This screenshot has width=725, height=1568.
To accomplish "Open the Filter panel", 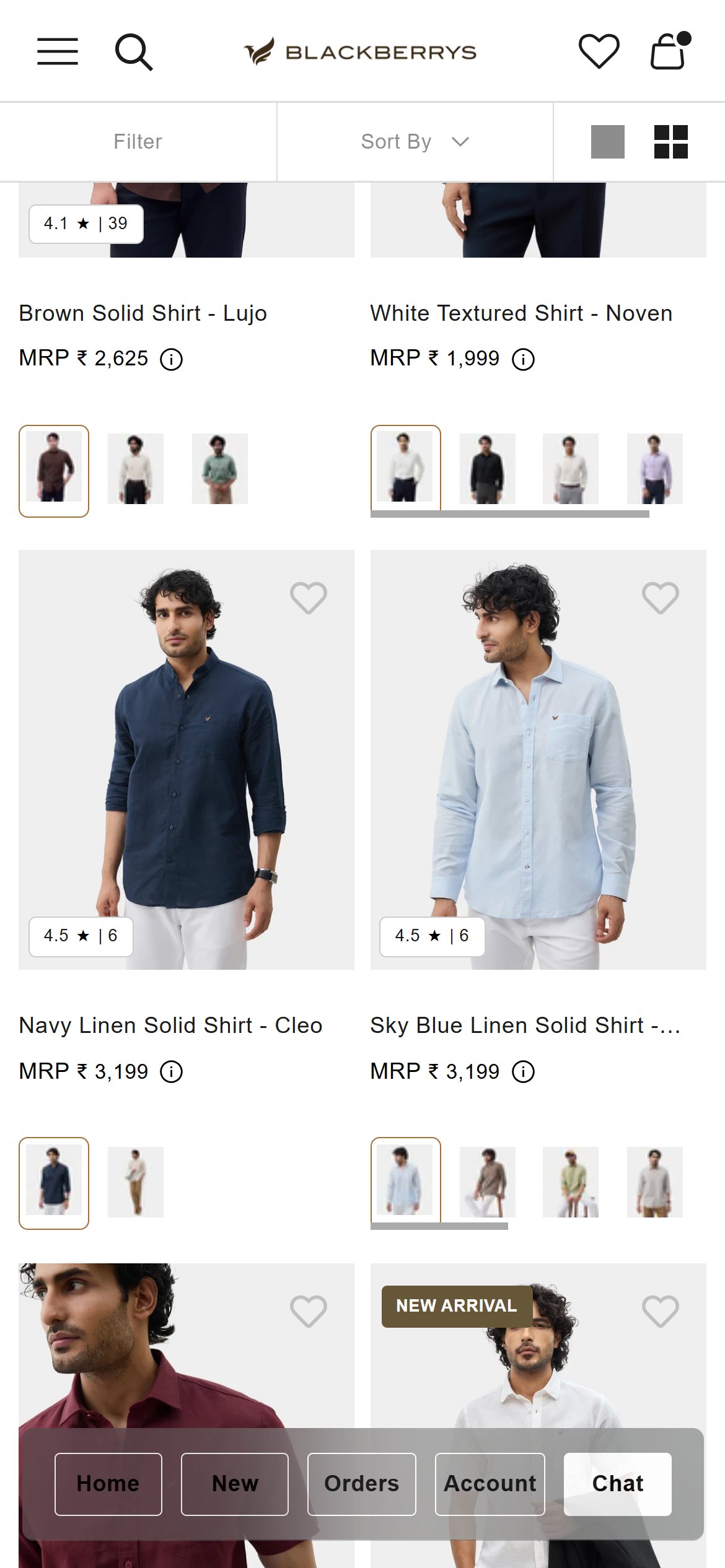I will pyautogui.click(x=138, y=142).
